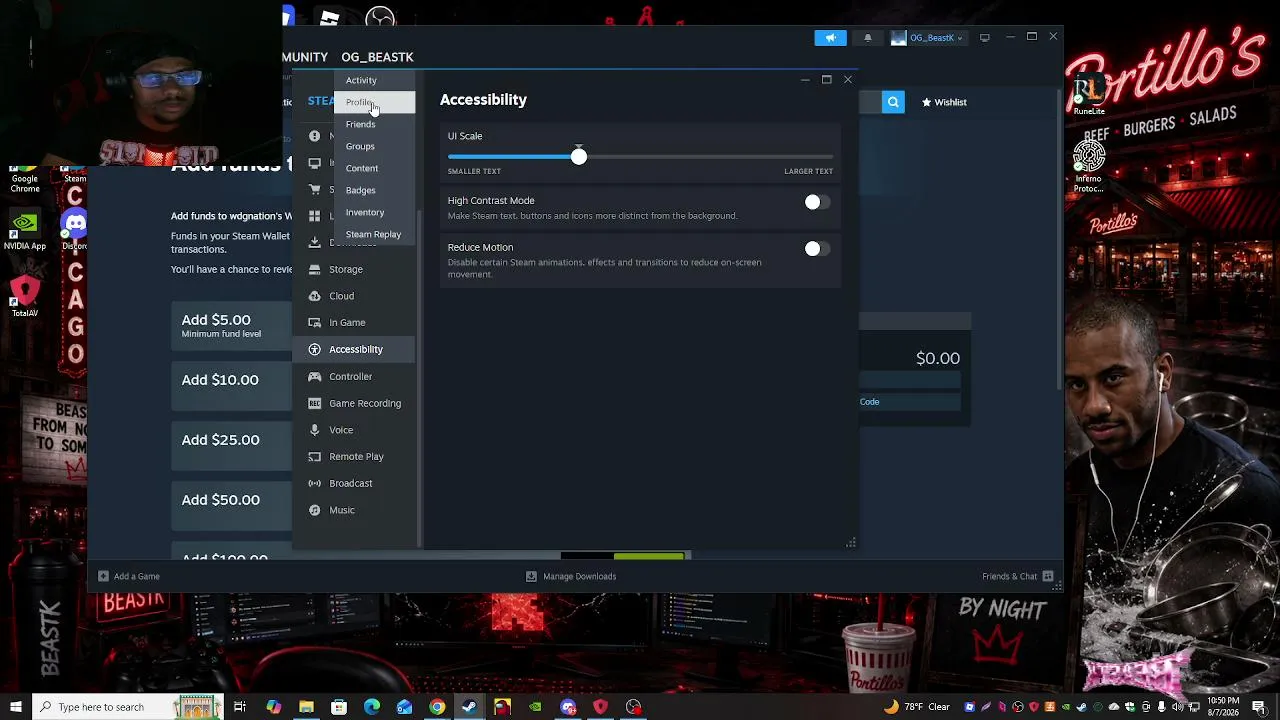Click the Steam announcements megaphone icon
Image resolution: width=1280 pixels, height=720 pixels.
pos(830,38)
